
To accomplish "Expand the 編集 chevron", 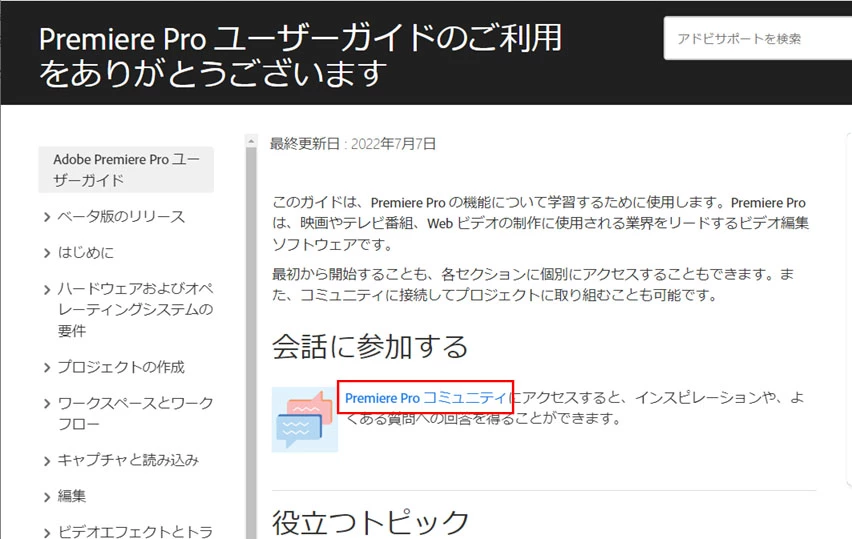I will coord(47,497).
